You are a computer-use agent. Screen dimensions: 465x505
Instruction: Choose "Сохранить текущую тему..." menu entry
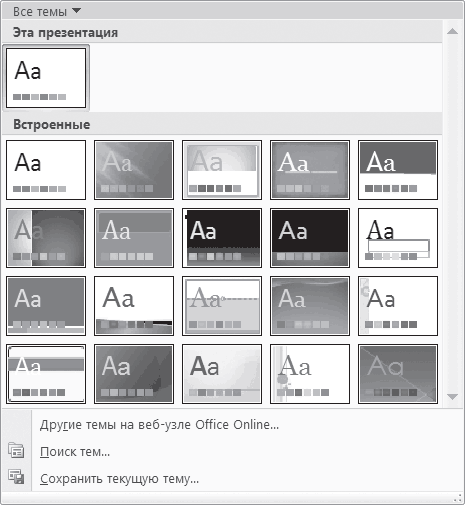(119, 479)
